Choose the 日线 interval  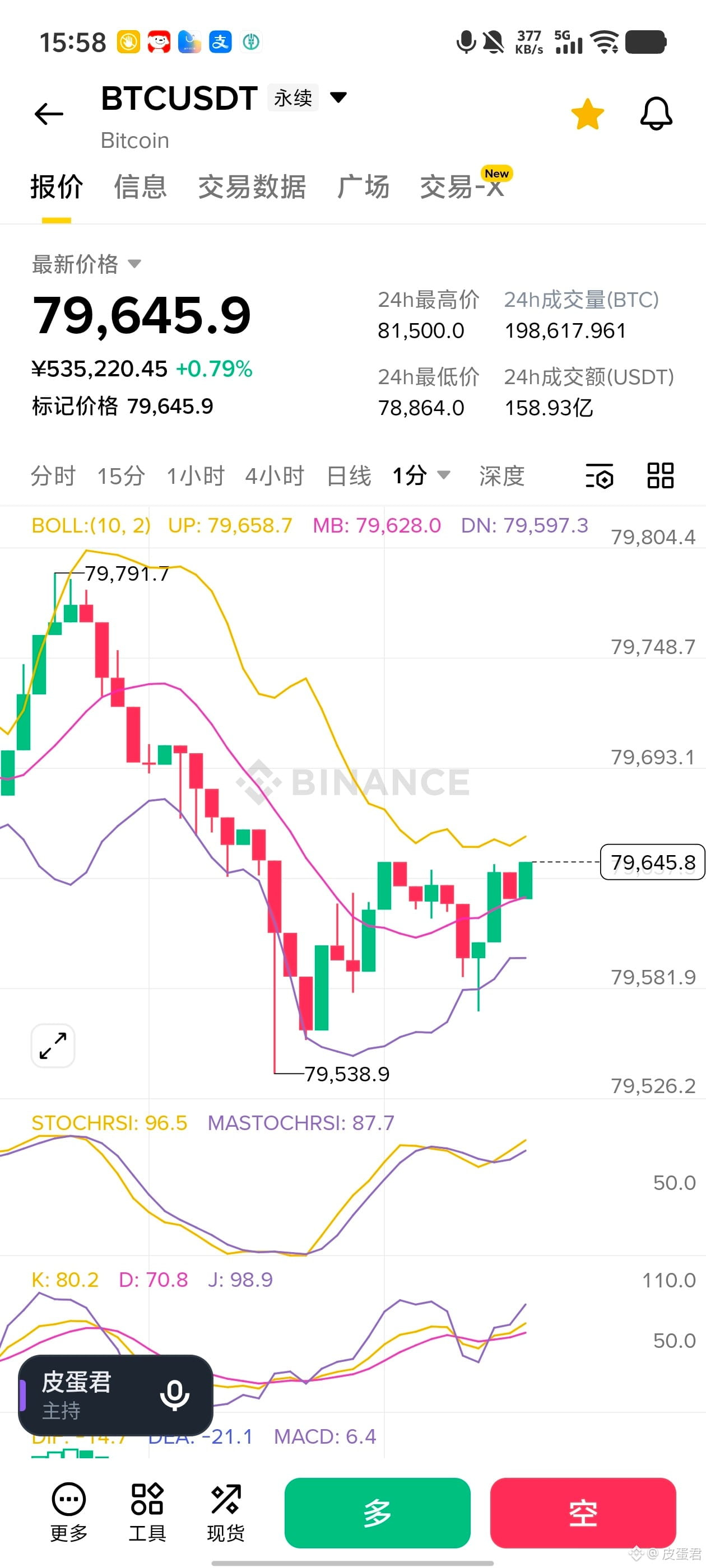pos(349,476)
